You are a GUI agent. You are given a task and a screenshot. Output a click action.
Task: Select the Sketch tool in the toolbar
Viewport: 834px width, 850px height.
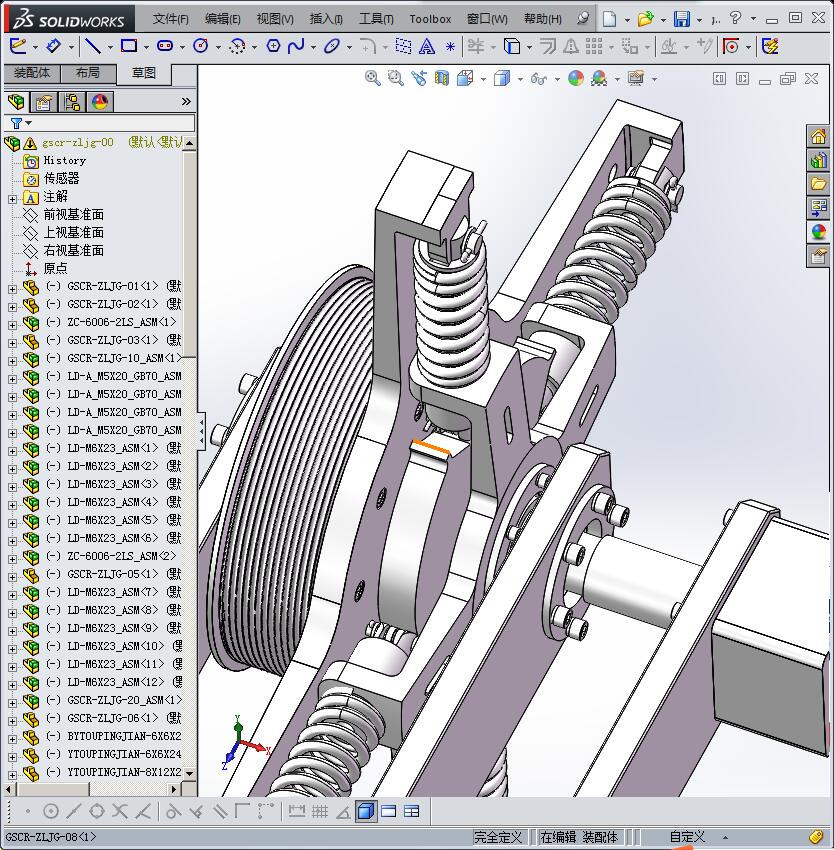pos(18,46)
